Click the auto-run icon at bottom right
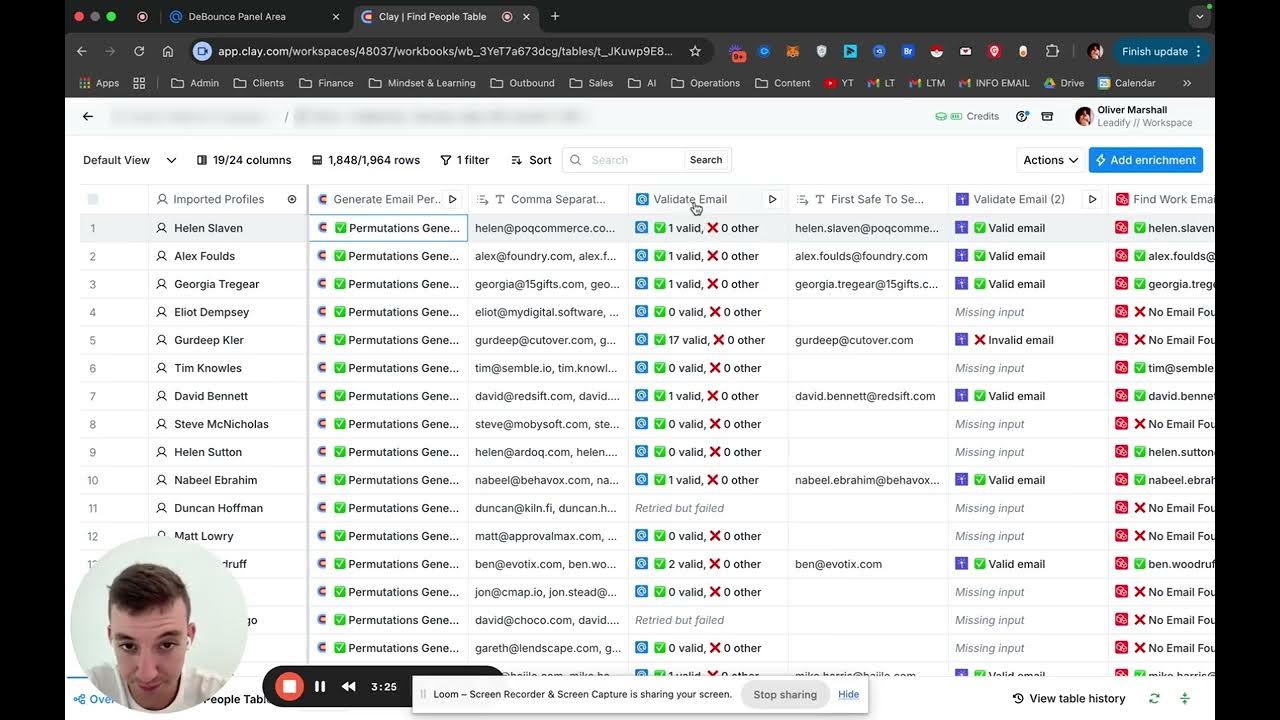 tap(1185, 699)
